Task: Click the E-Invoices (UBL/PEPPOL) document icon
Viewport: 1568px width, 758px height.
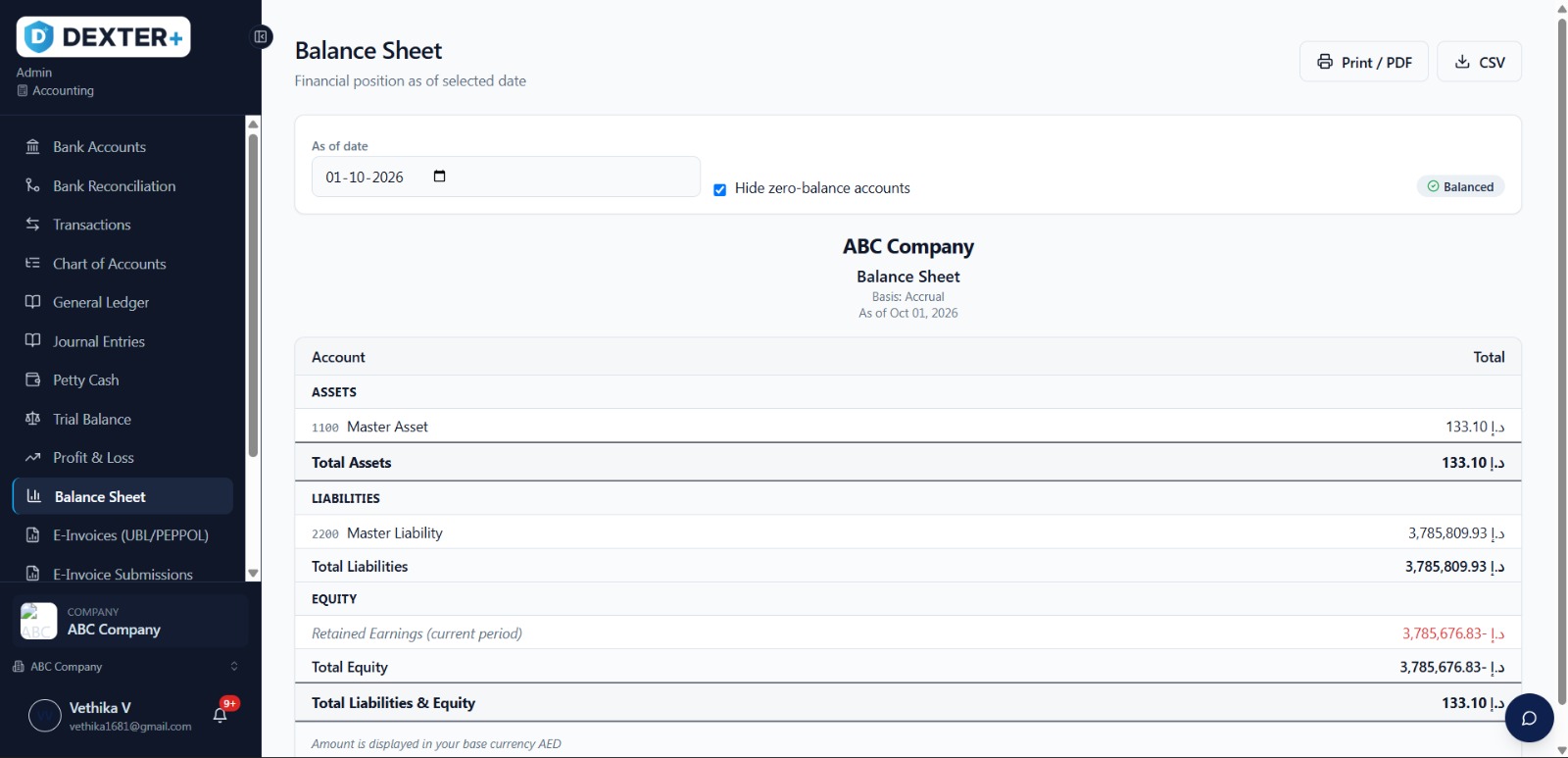Action: tap(33, 535)
